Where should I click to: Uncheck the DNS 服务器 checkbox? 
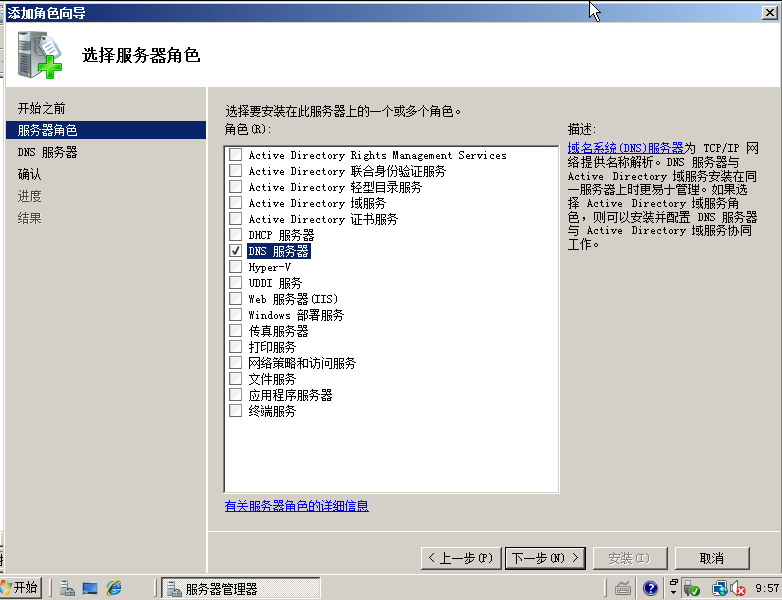coord(235,250)
